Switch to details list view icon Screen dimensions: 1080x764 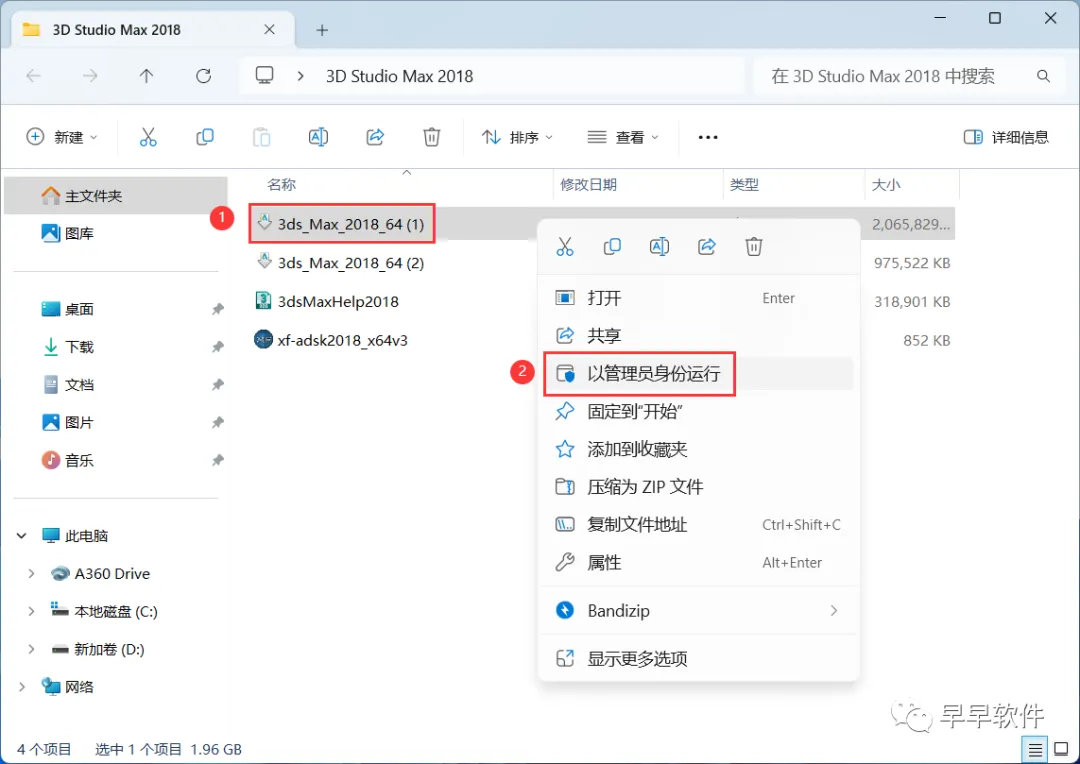[x=1035, y=749]
